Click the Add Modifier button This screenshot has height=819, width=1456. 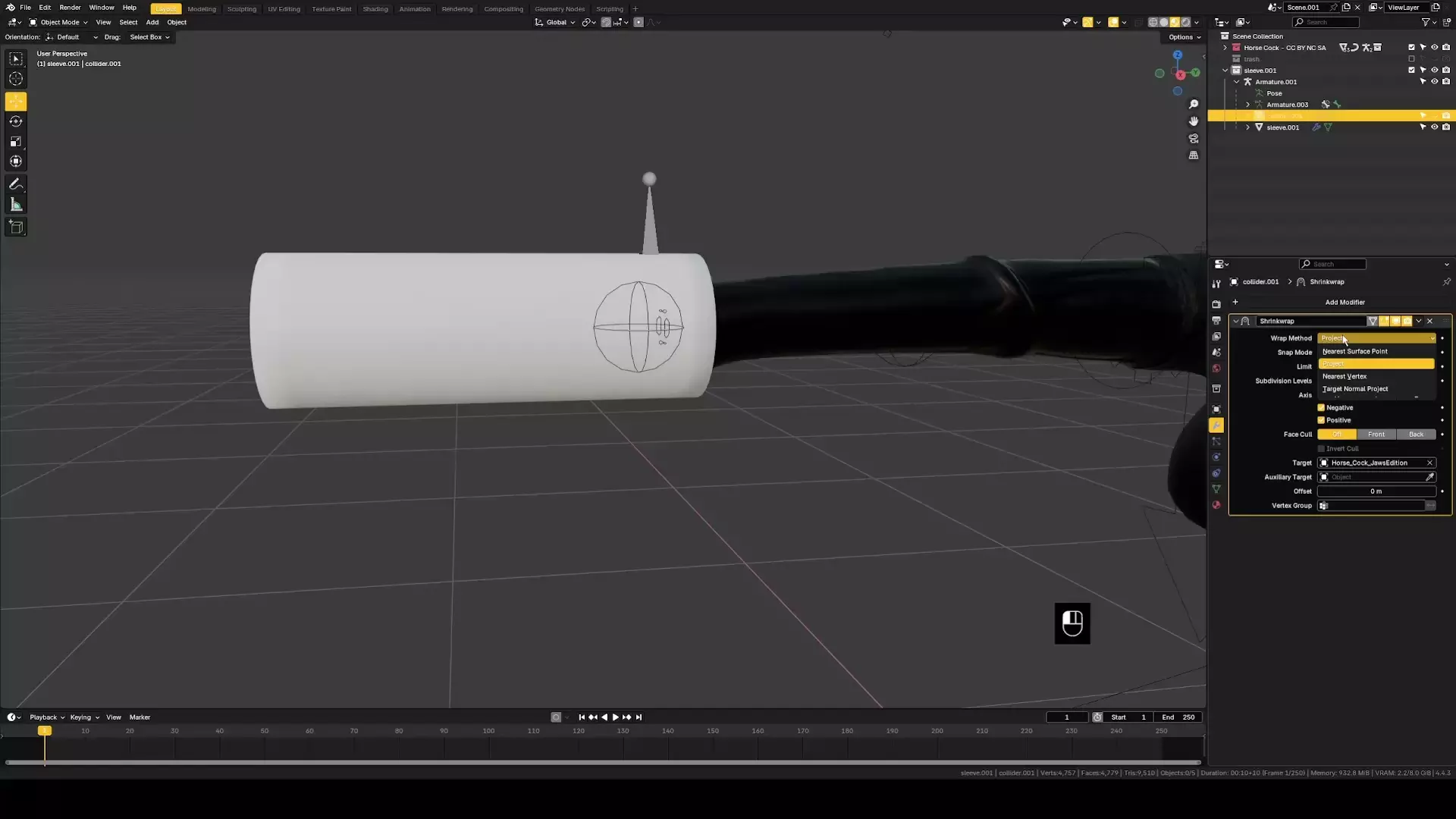1344,303
